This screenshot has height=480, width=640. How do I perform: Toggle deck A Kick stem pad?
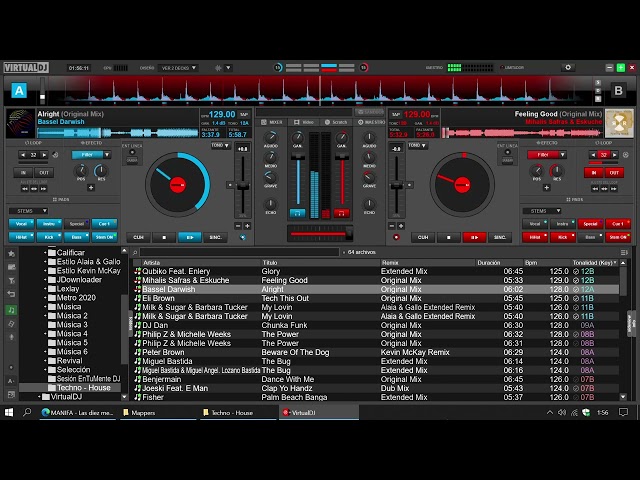point(49,237)
